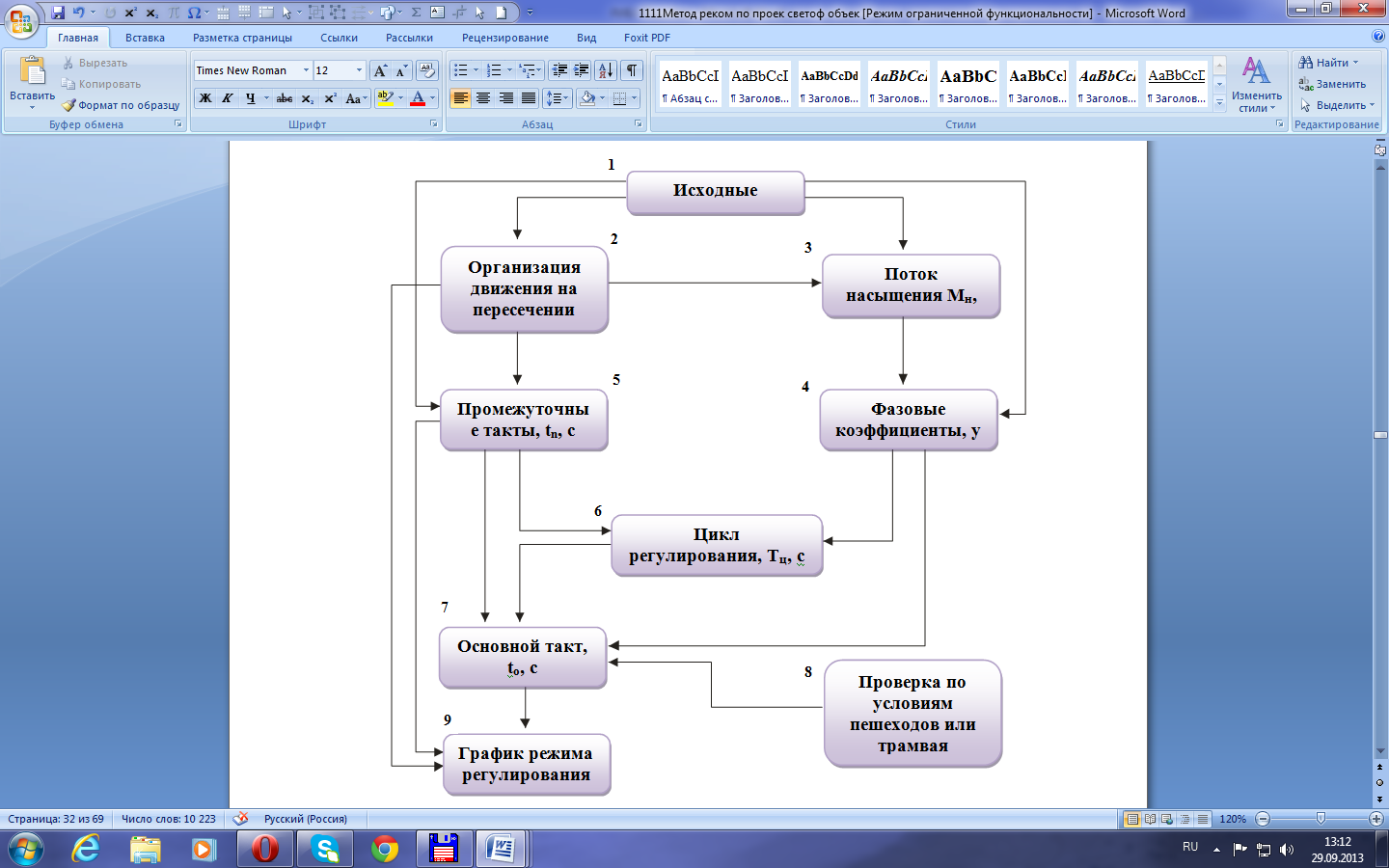Toggle bold Ж formatting

coord(205,98)
